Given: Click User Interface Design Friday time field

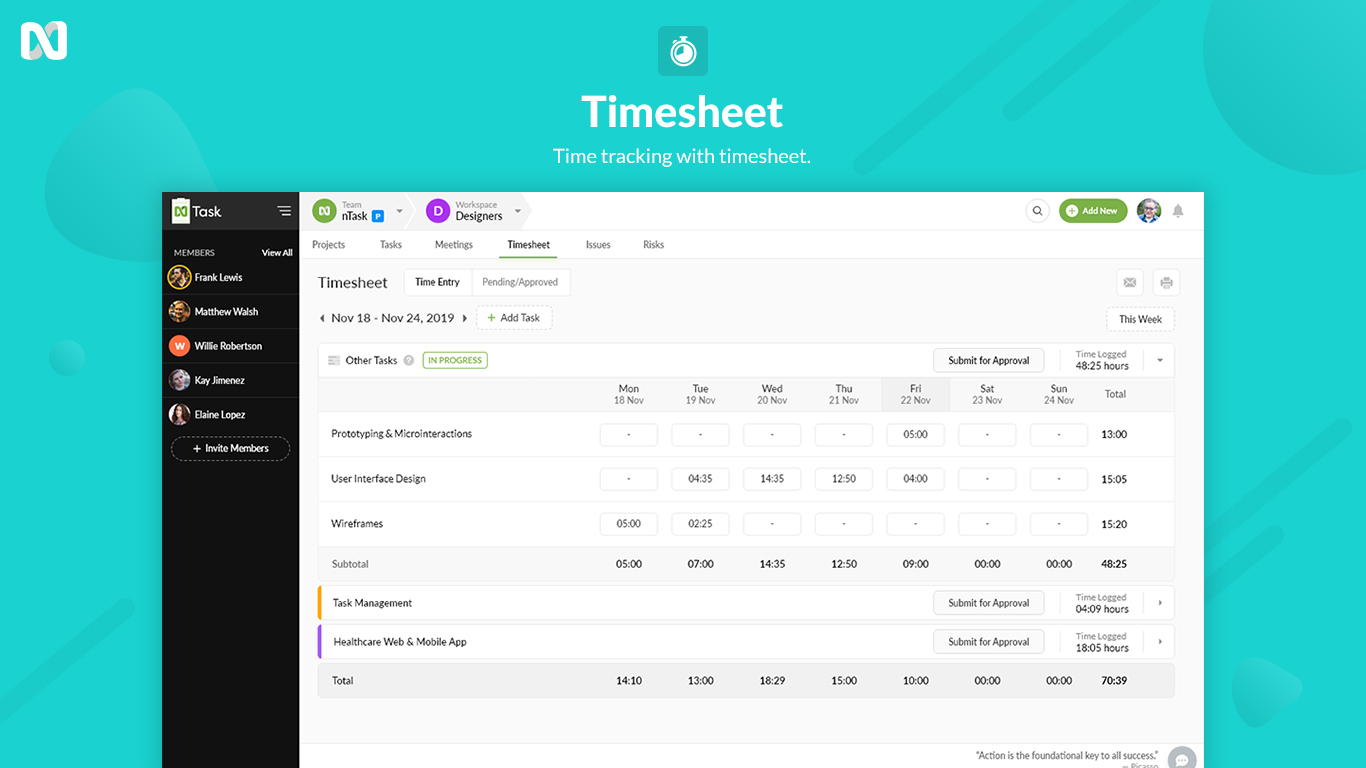Looking at the screenshot, I should [915, 479].
